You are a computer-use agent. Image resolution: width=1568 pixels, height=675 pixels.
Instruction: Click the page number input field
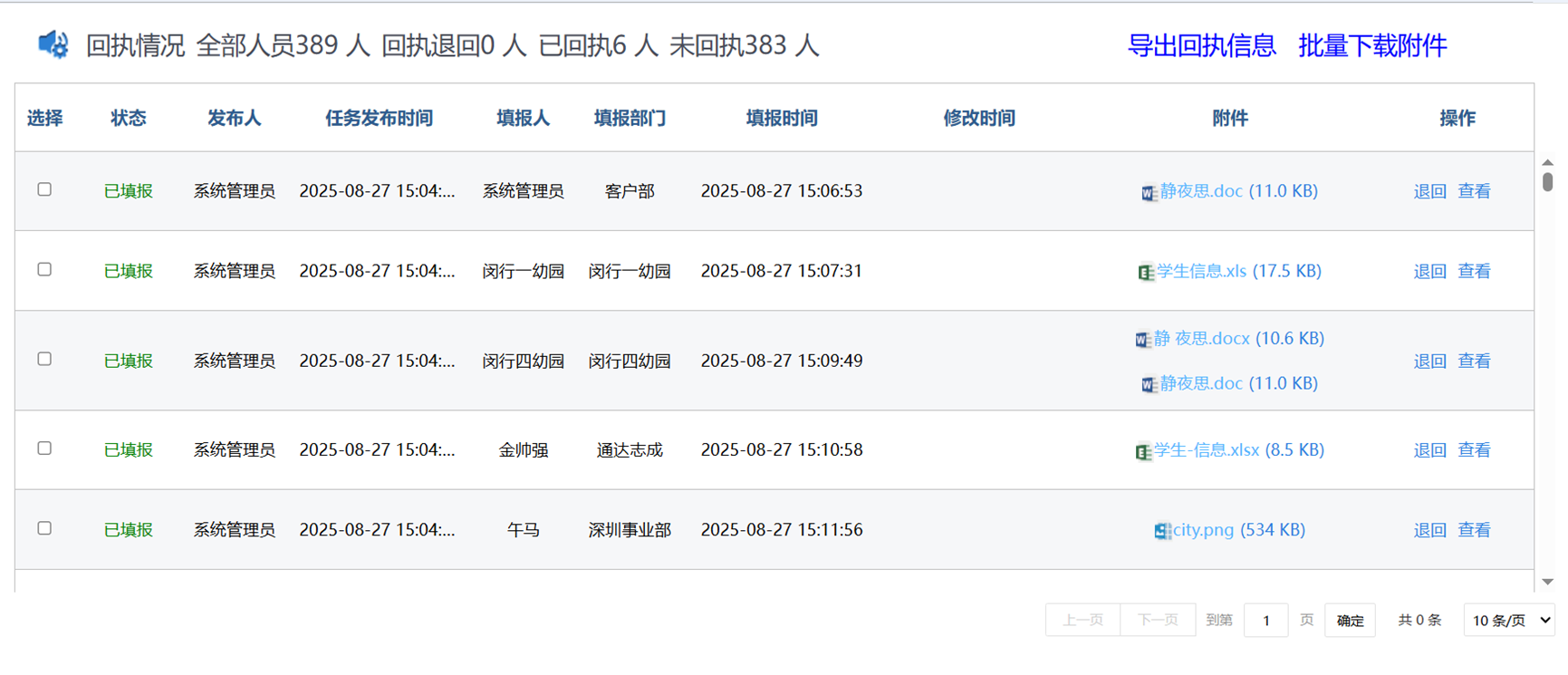point(1265,621)
